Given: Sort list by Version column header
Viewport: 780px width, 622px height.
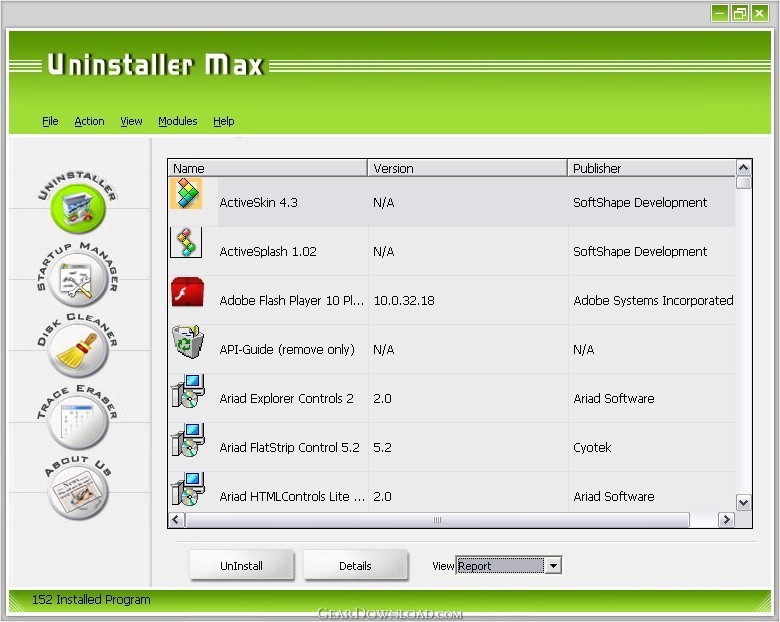Looking at the screenshot, I should tap(468, 168).
